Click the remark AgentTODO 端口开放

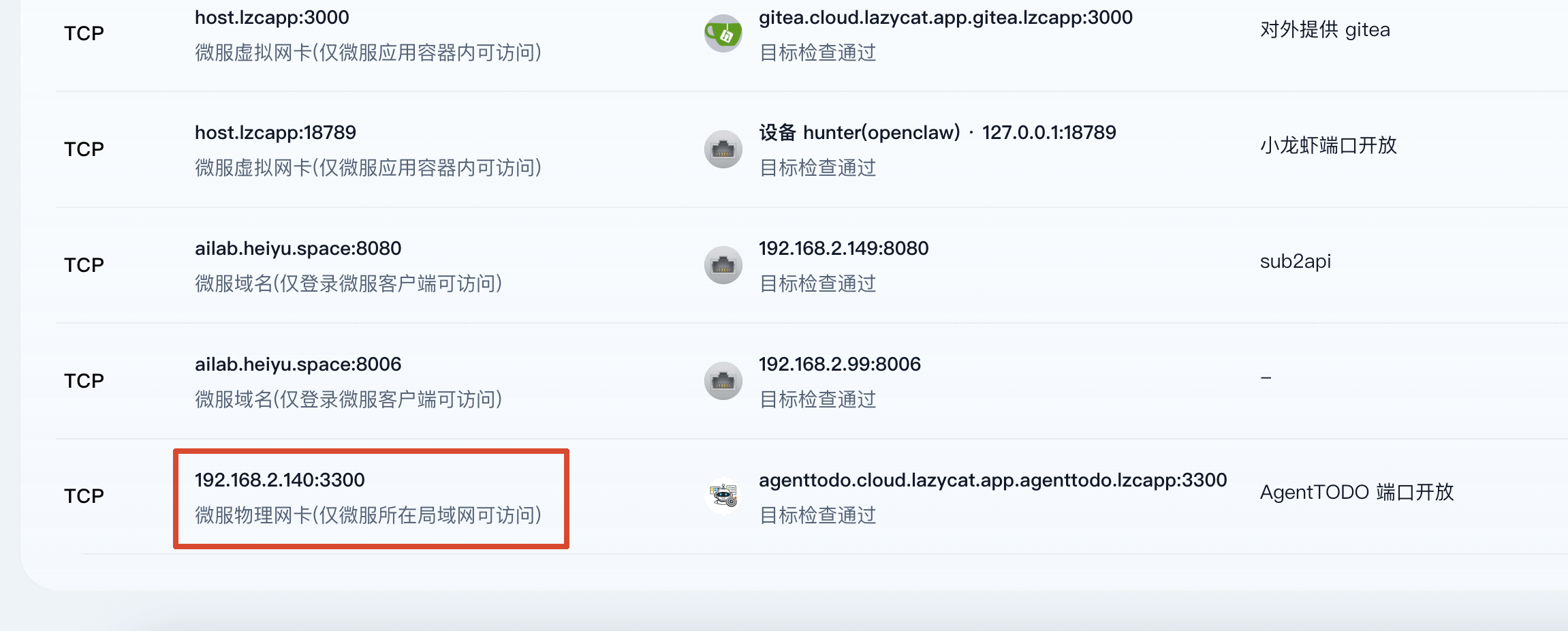[x=1357, y=492]
